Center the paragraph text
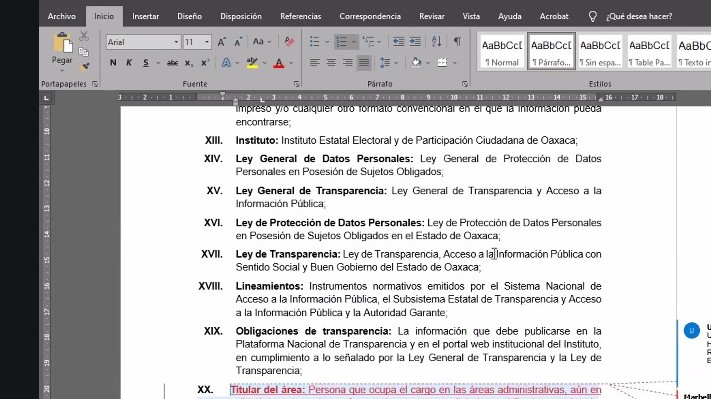Viewport: 711px width, 399px height. [x=331, y=63]
